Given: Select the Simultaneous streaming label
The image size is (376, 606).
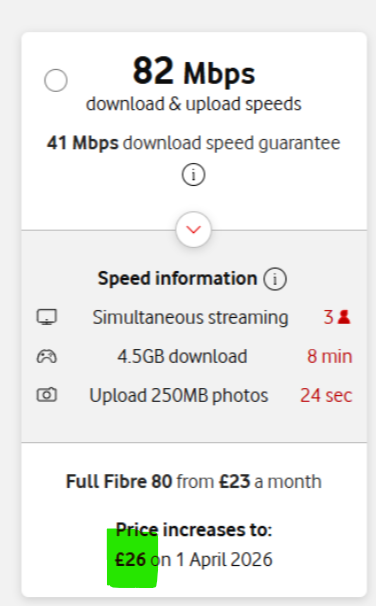Looking at the screenshot, I should (x=190, y=317).
